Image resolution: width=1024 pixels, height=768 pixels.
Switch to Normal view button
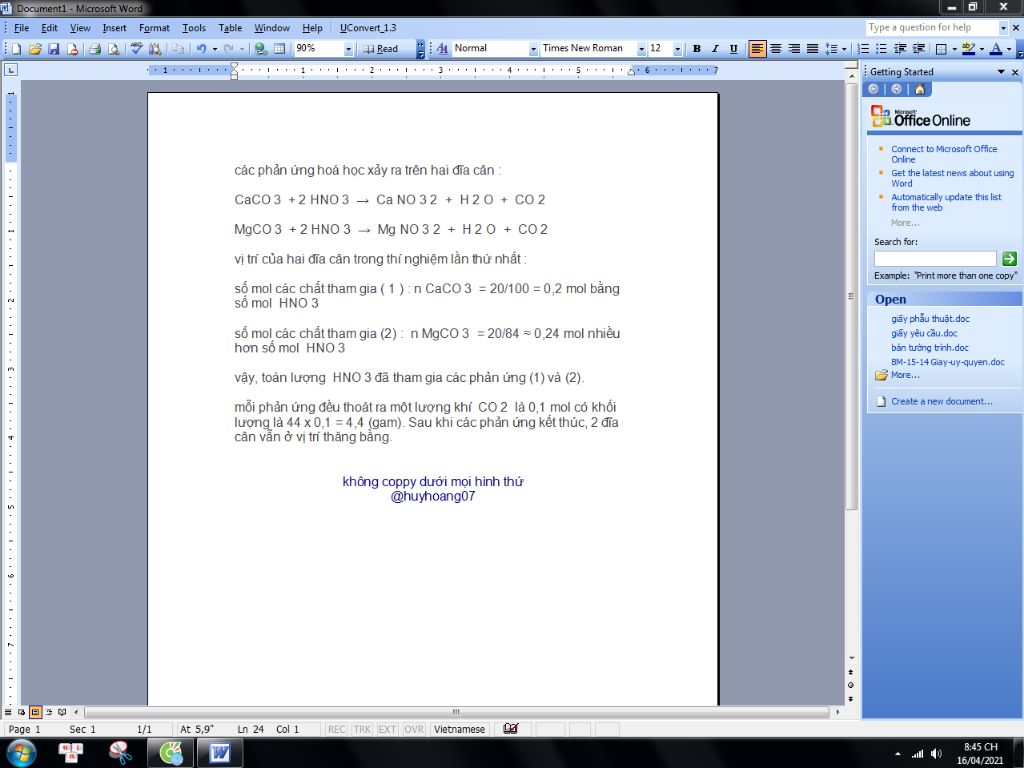(x=8, y=712)
